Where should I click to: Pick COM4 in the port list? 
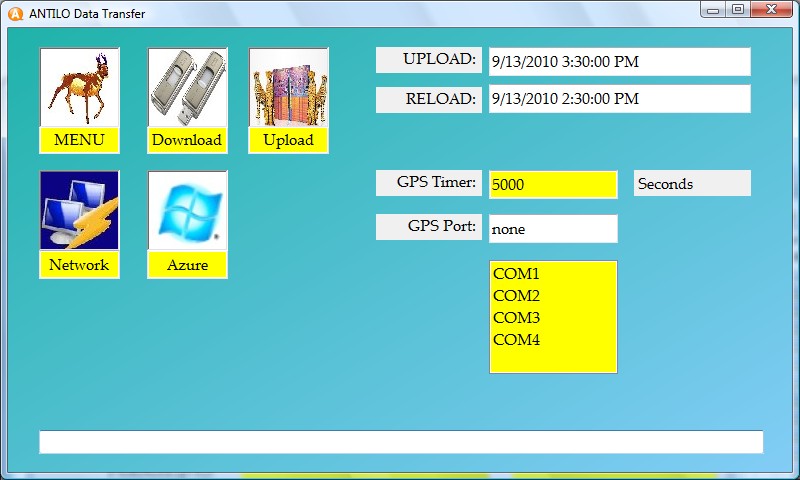click(x=516, y=340)
